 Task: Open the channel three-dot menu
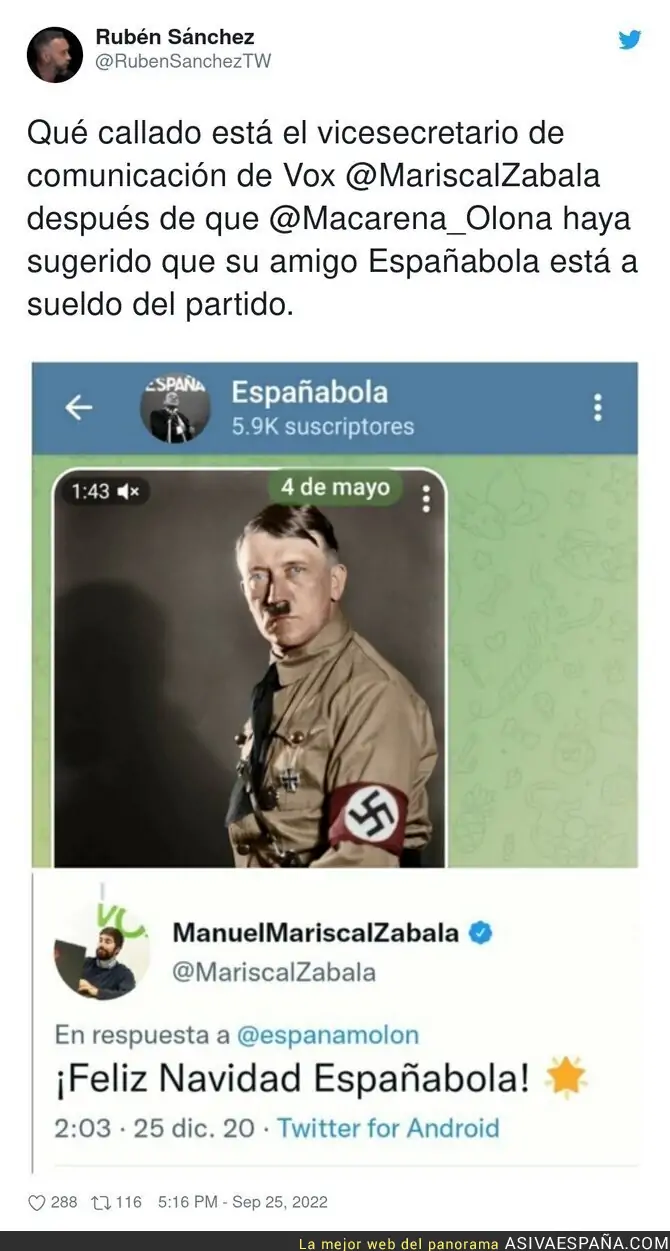597,407
